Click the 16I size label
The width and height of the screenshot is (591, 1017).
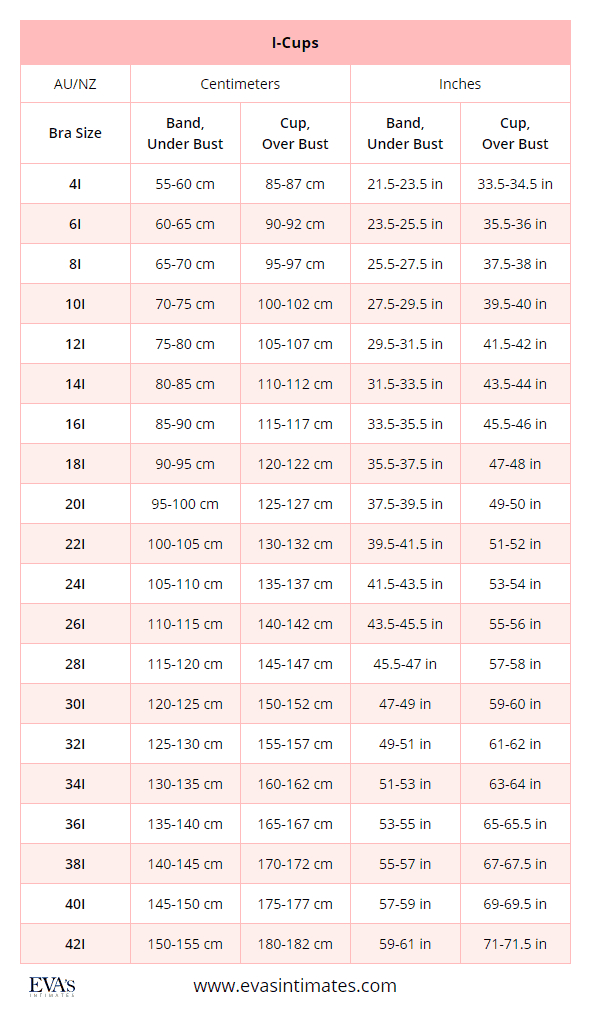(75, 424)
